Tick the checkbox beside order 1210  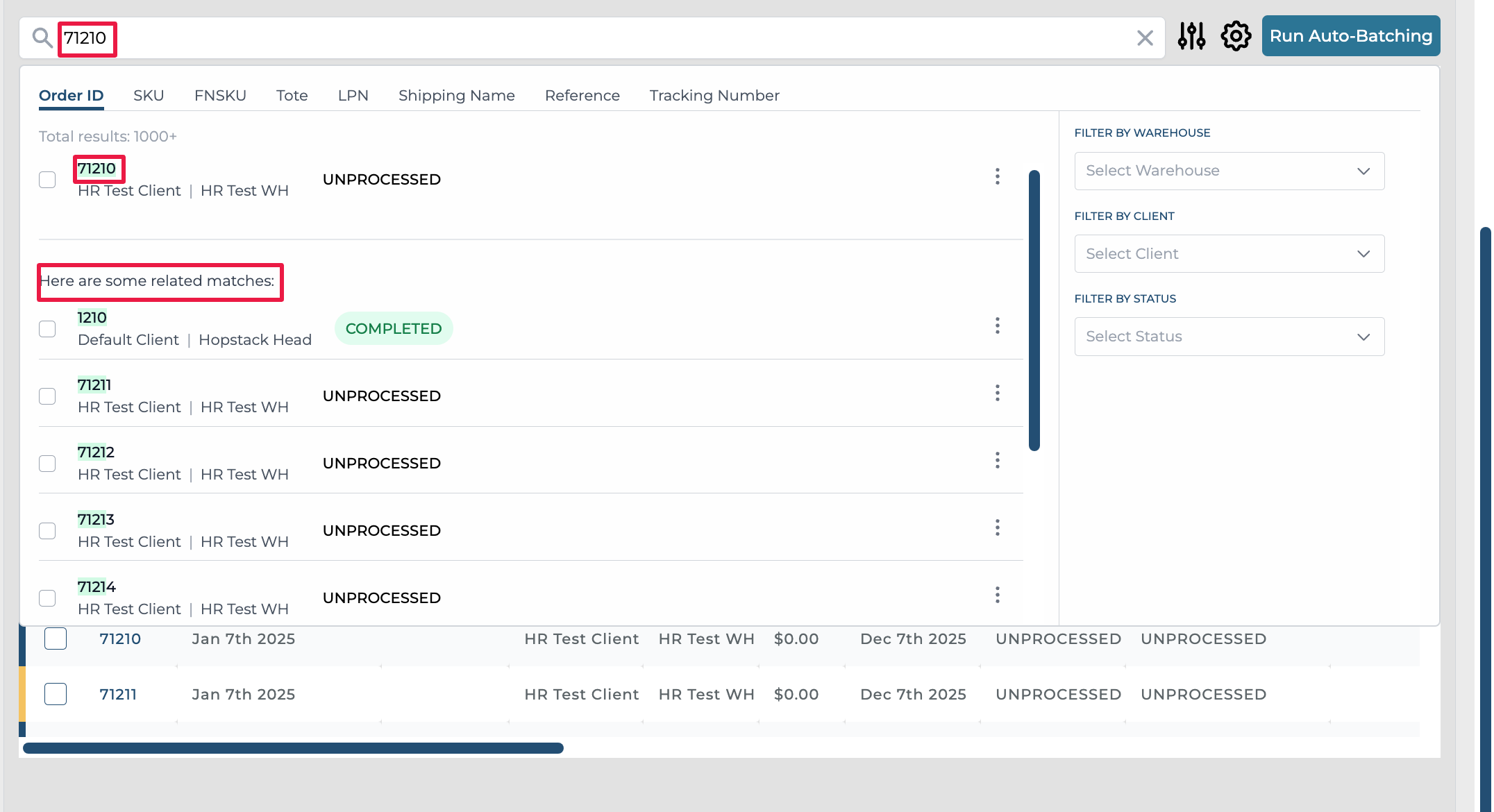coord(47,329)
